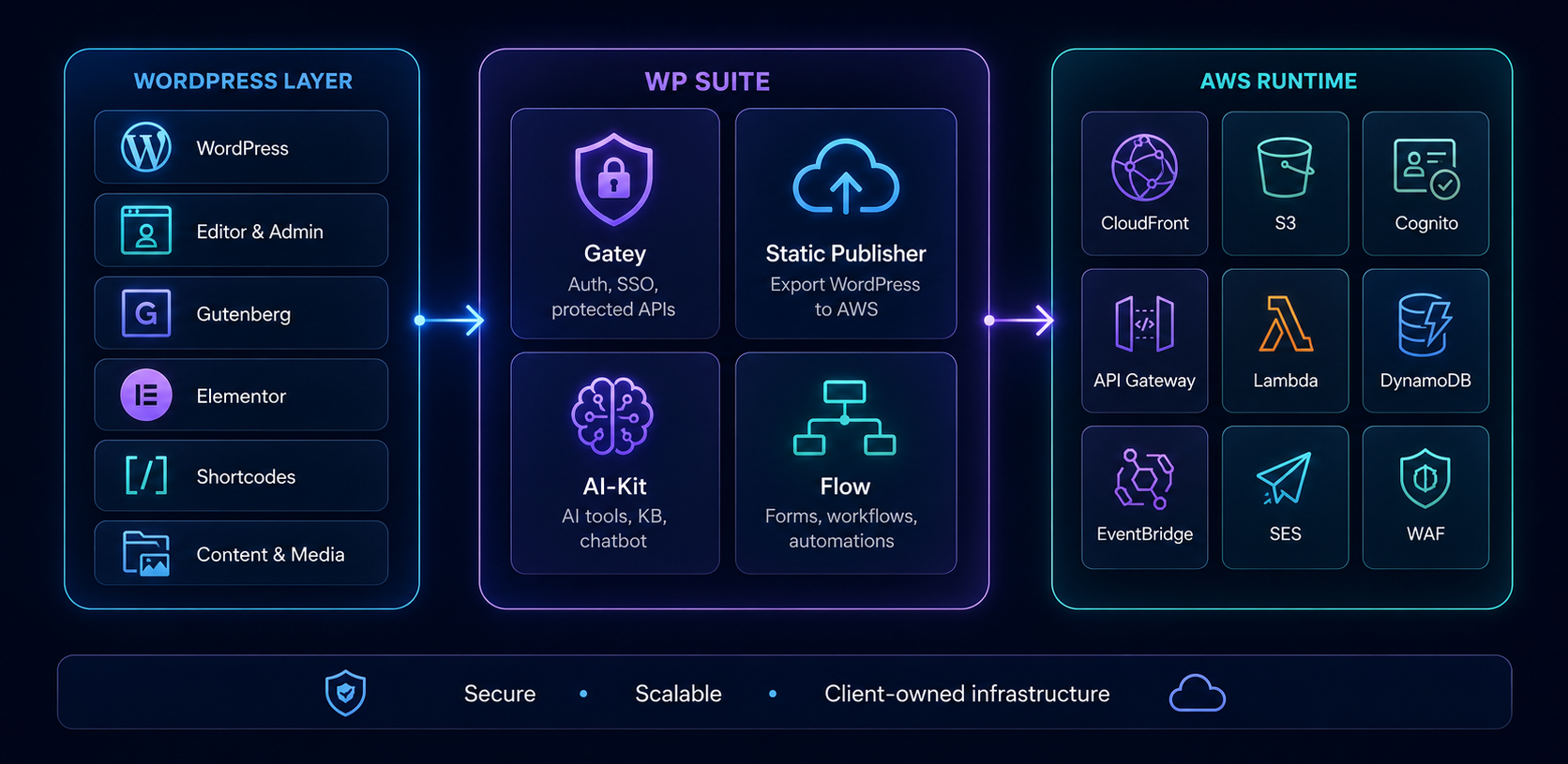Viewport: 1568px width, 764px height.
Task: Click the Lambda symbol icon
Action: point(1286,323)
